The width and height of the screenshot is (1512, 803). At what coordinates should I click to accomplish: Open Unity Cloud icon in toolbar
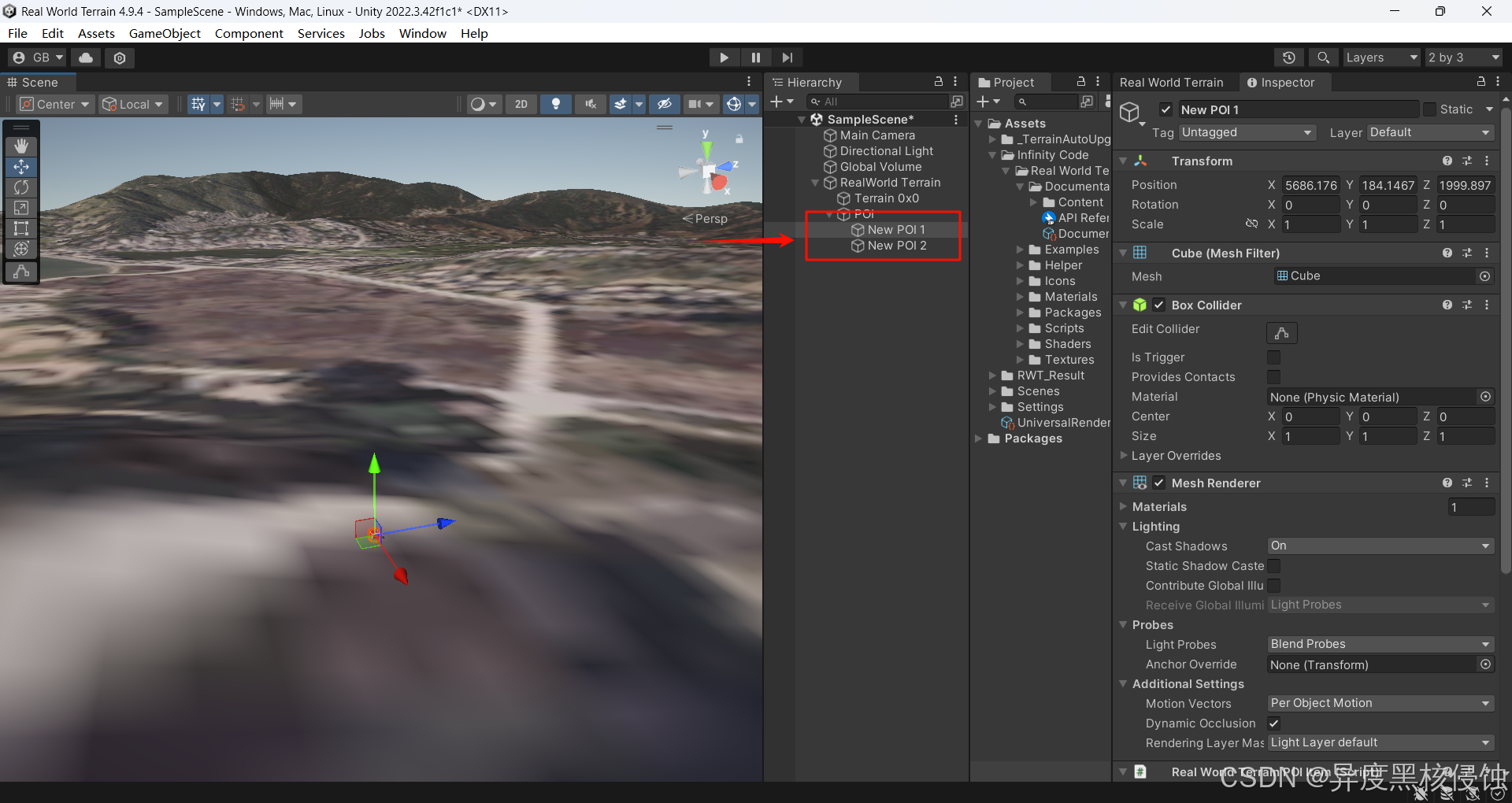click(x=86, y=57)
